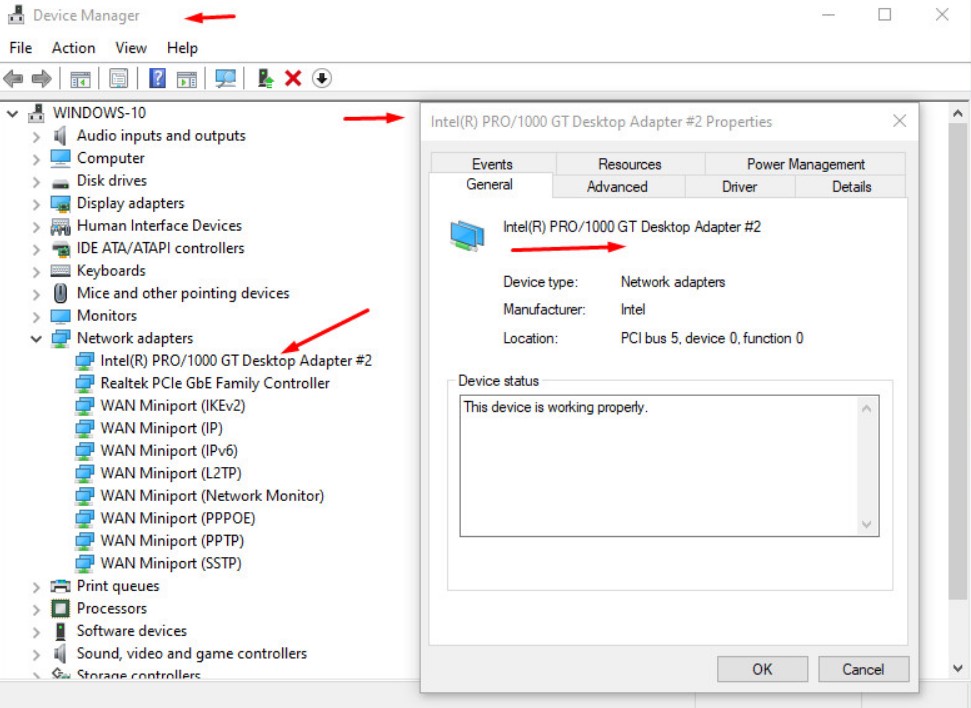This screenshot has width=971, height=708.
Task: Expand the Disk drives node
Action: tap(36, 181)
